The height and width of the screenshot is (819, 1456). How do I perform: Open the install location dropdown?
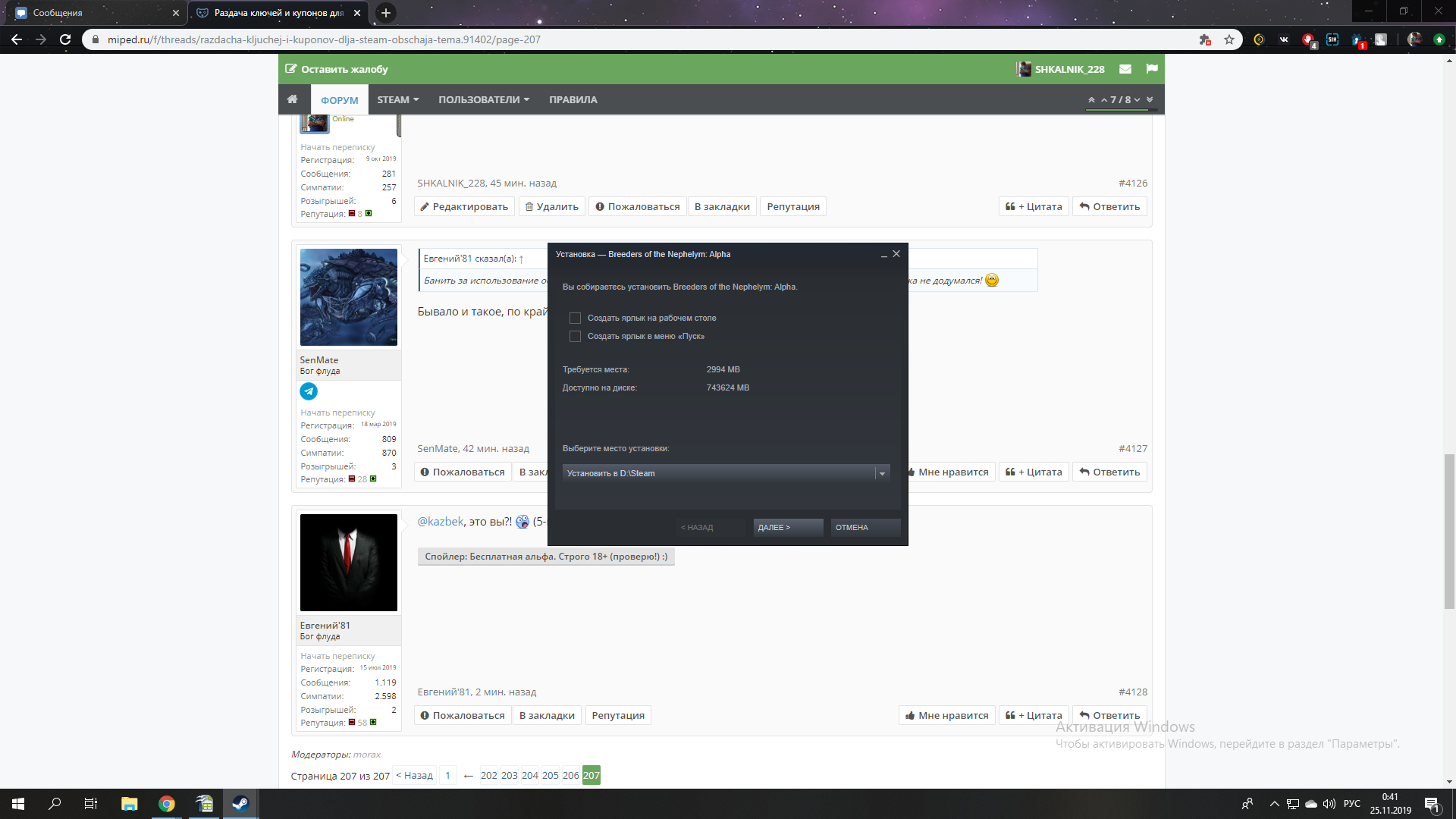pyautogui.click(x=726, y=473)
